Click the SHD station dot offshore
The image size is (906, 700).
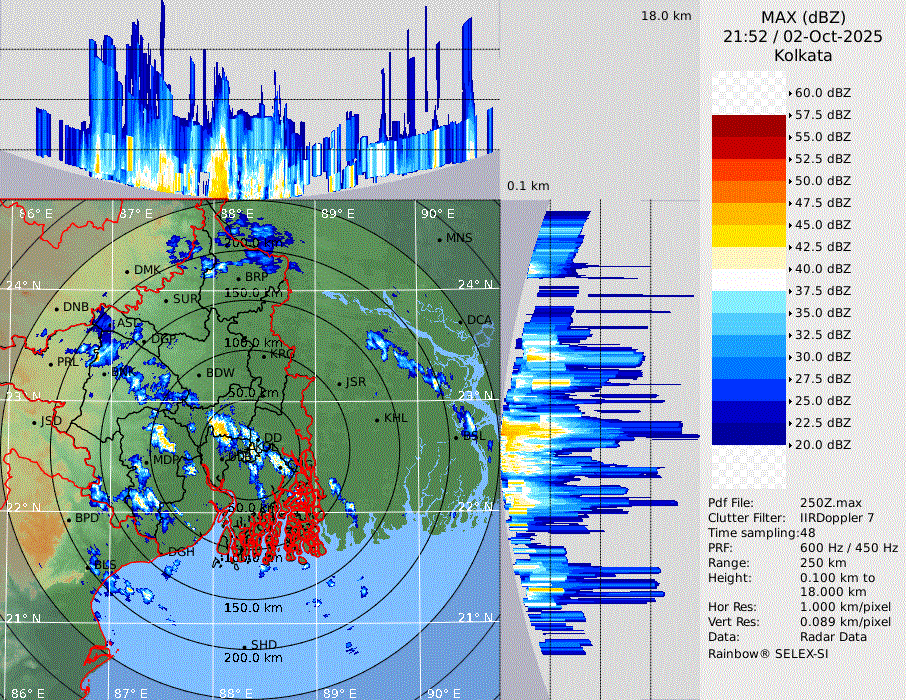pos(244,646)
